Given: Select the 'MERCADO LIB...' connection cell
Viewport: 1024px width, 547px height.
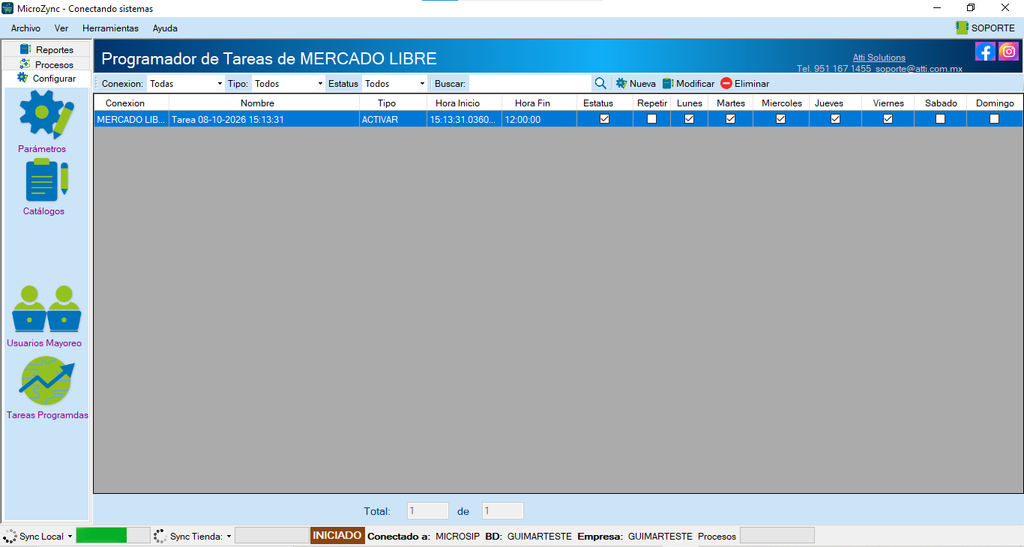Looking at the screenshot, I should [131, 119].
